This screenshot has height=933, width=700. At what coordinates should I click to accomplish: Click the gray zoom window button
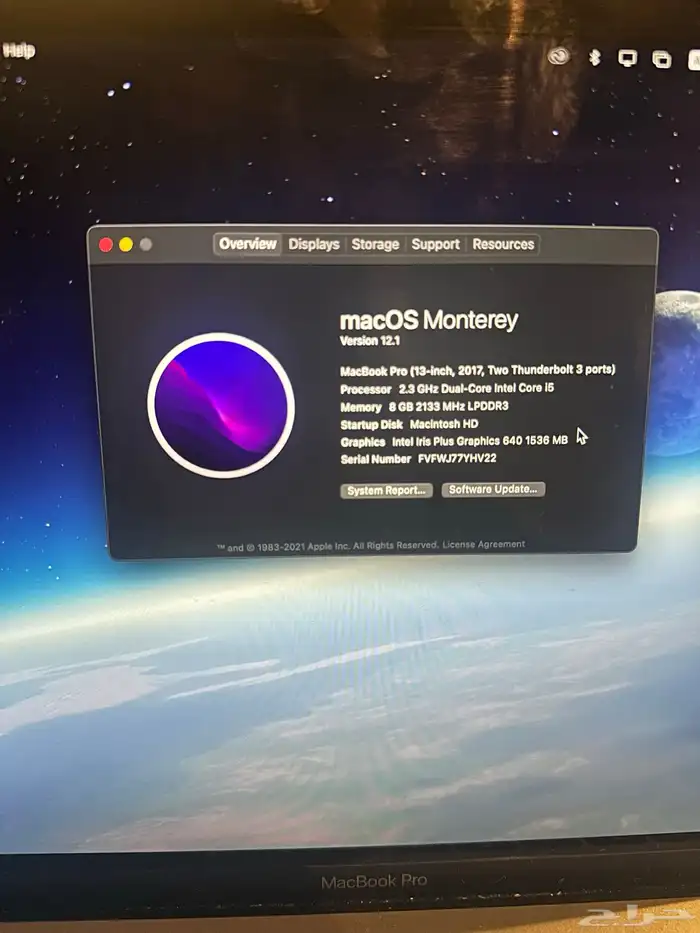[146, 244]
